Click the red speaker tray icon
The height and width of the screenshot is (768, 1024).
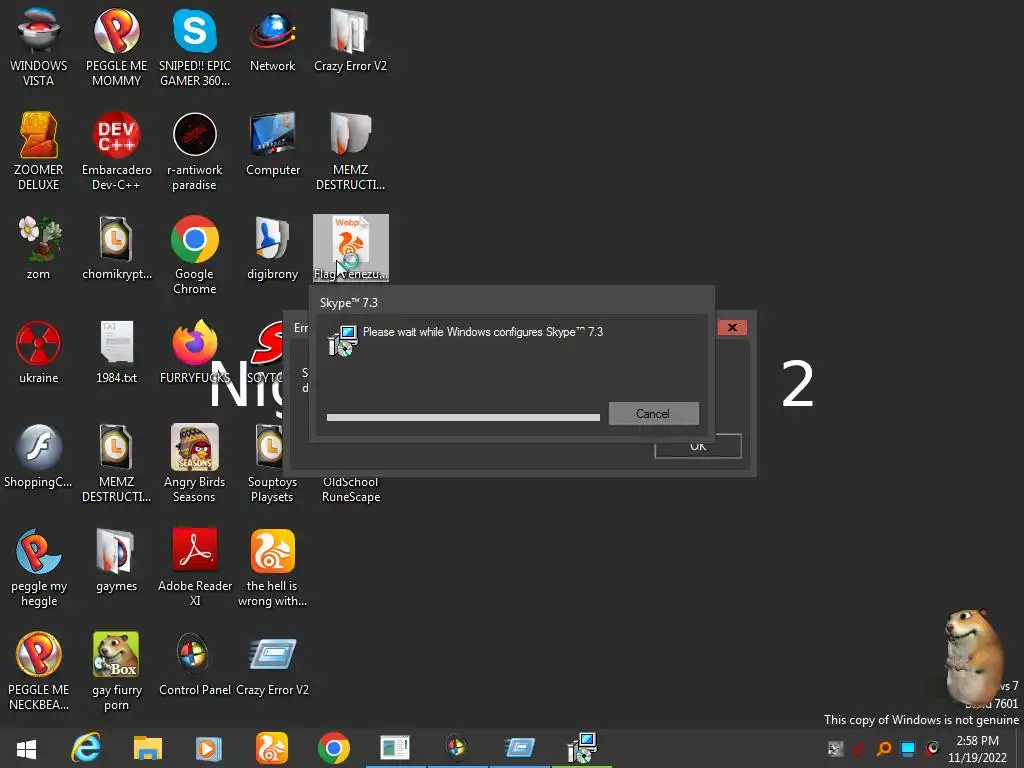pyautogui.click(x=933, y=749)
